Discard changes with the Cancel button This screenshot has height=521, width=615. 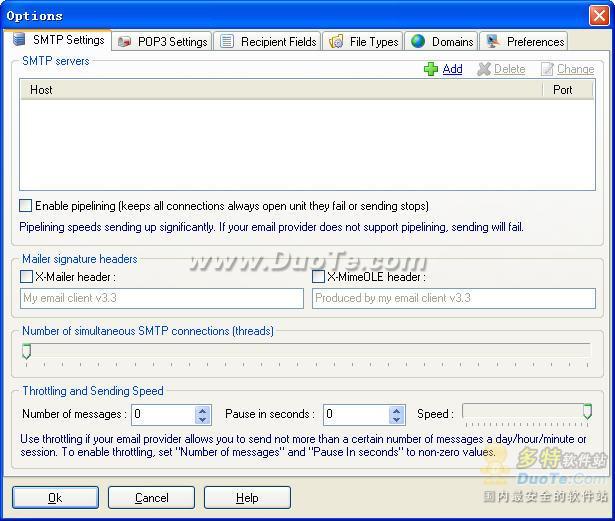point(151,497)
